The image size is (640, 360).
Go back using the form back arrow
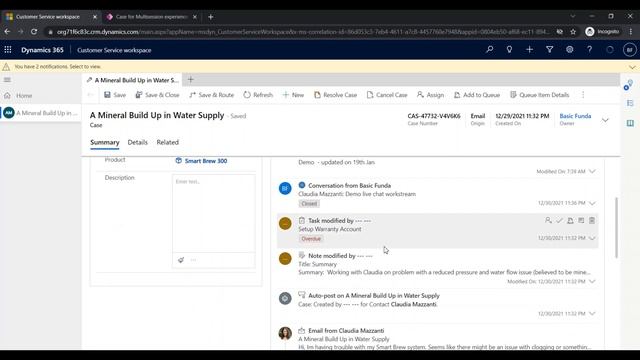[x=91, y=95]
